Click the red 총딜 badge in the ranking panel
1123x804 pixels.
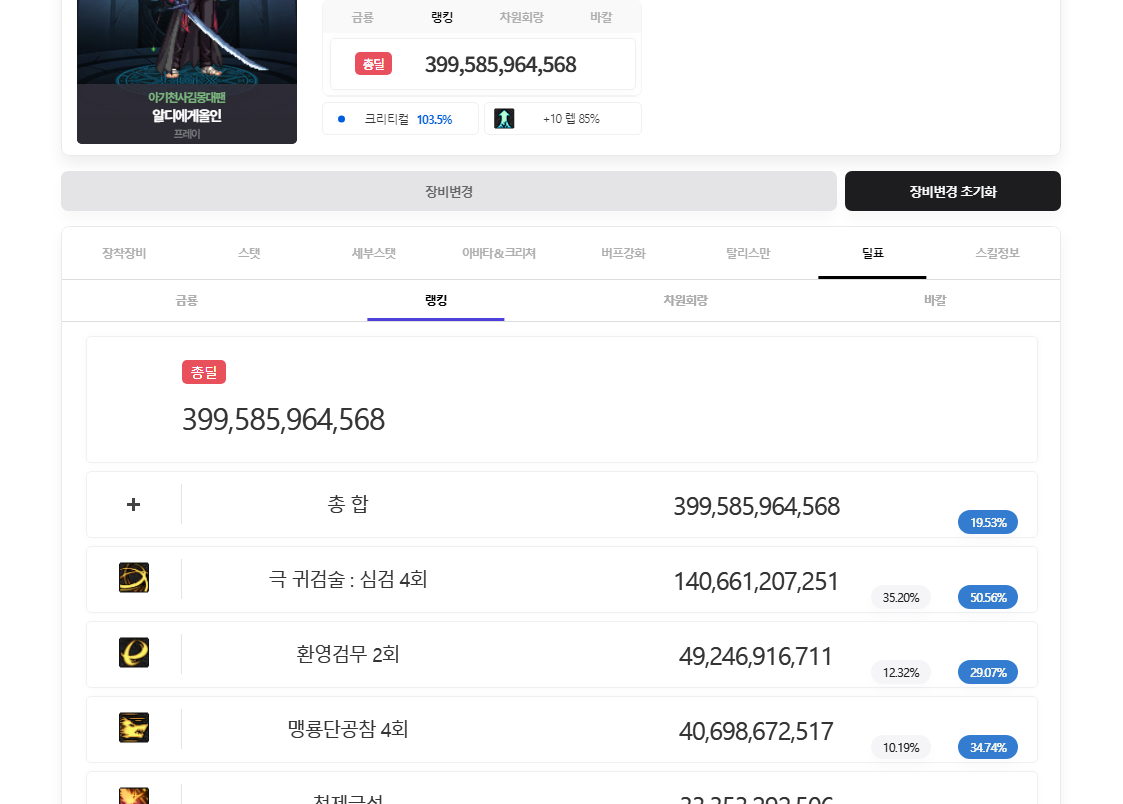coord(204,372)
